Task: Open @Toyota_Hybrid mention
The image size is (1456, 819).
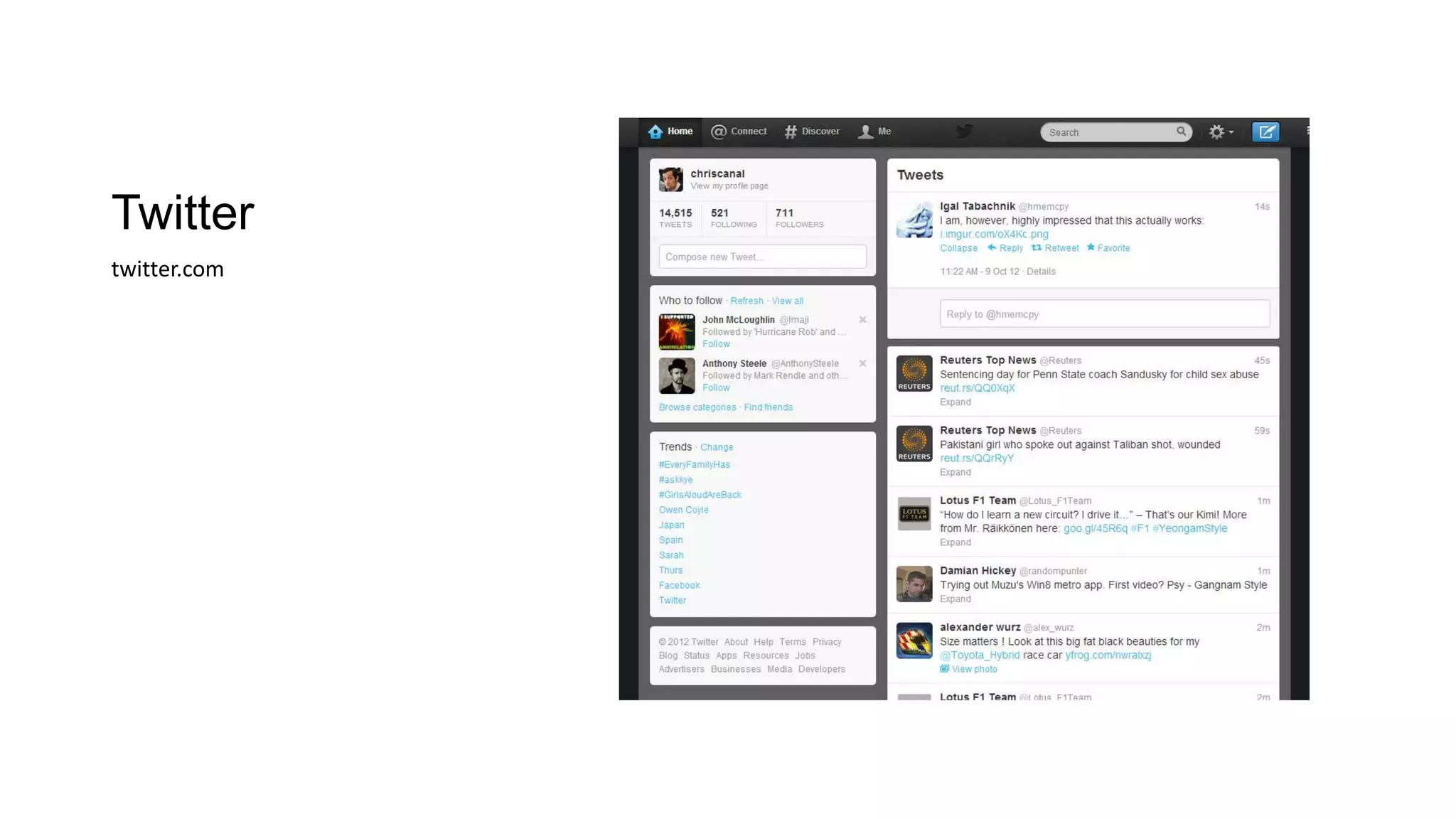Action: 980,655
